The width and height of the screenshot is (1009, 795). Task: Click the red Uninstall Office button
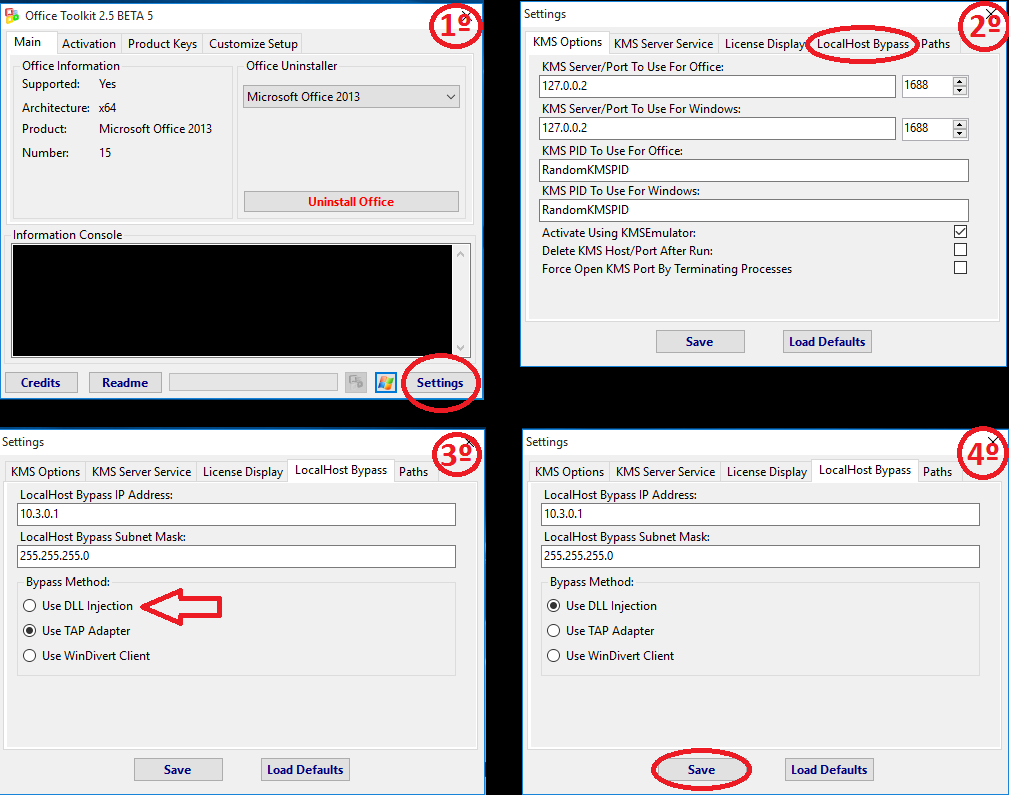[x=351, y=201]
